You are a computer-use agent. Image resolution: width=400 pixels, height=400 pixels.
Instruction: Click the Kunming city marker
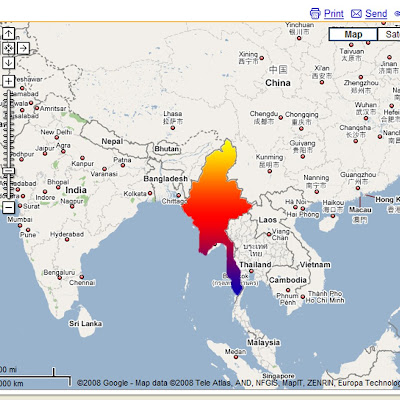269,171
